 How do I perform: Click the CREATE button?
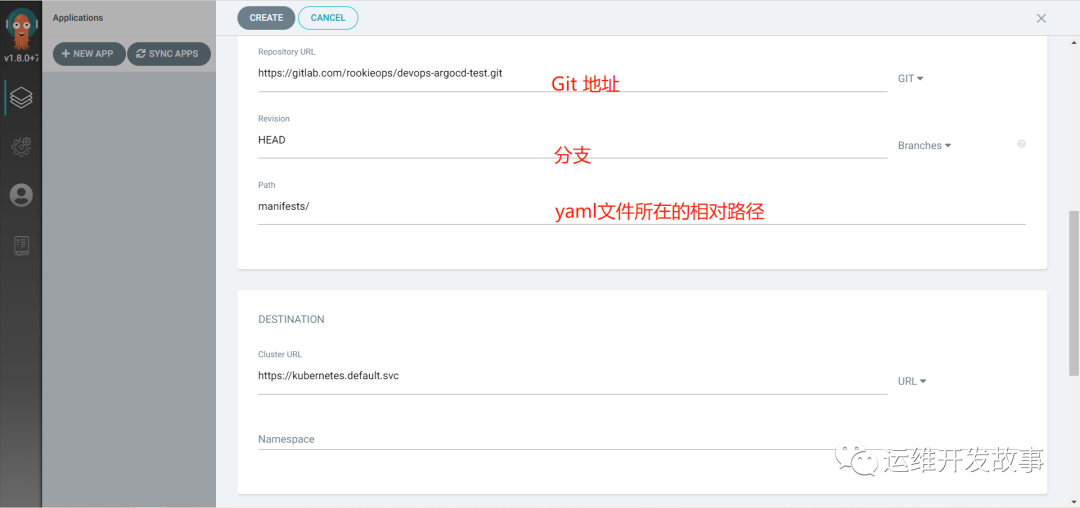point(266,18)
